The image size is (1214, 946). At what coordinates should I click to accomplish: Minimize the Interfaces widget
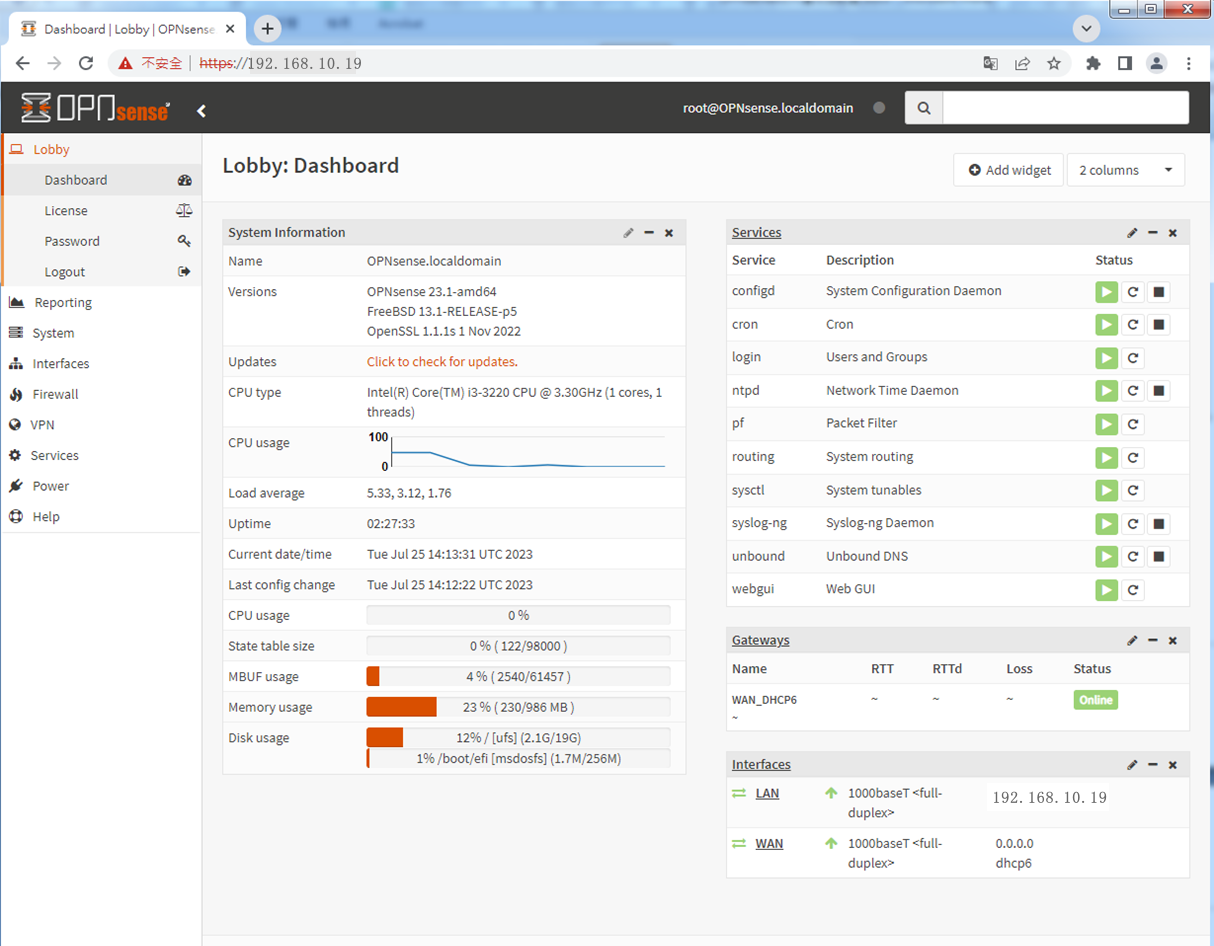click(1153, 765)
